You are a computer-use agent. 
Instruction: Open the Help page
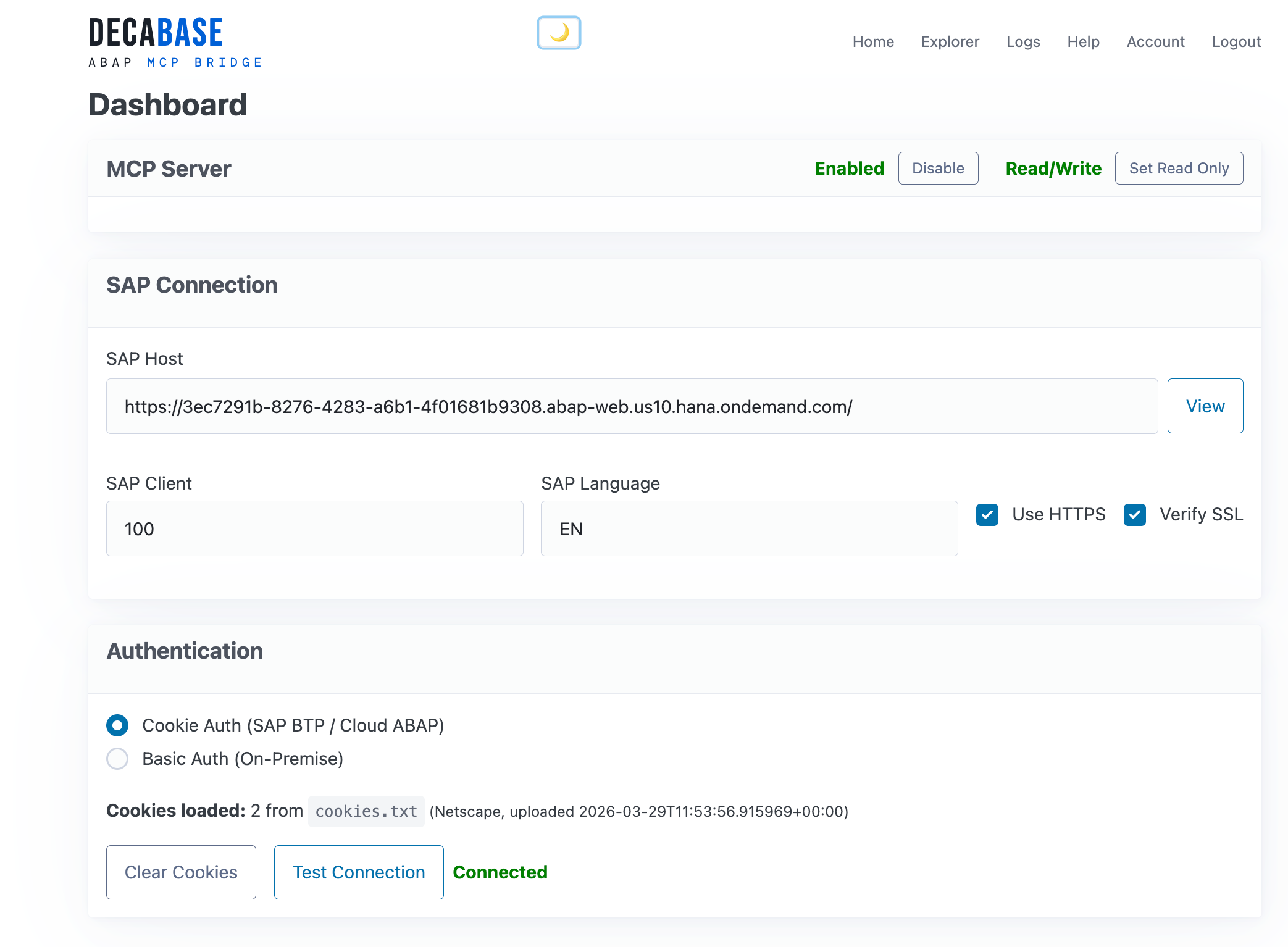pyautogui.click(x=1084, y=41)
